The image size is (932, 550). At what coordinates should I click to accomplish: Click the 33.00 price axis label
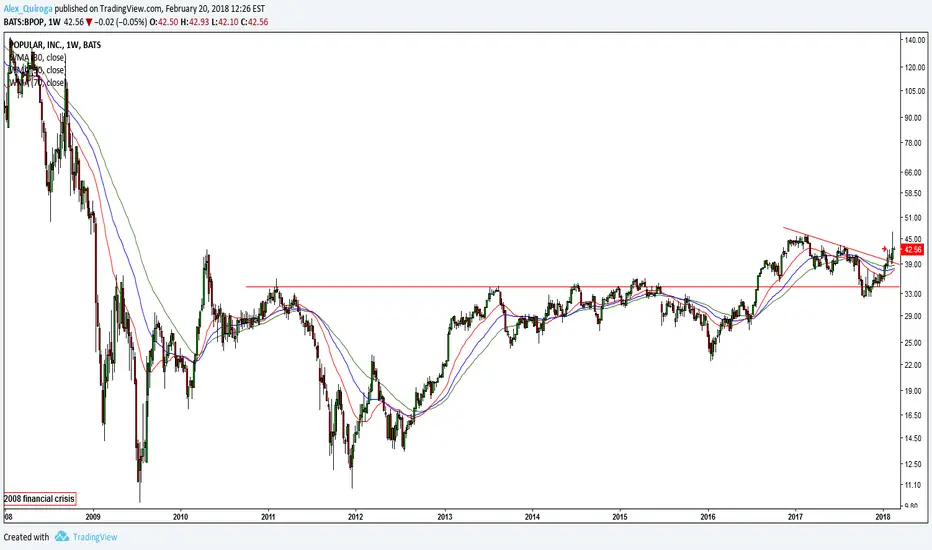pyautogui.click(x=914, y=293)
